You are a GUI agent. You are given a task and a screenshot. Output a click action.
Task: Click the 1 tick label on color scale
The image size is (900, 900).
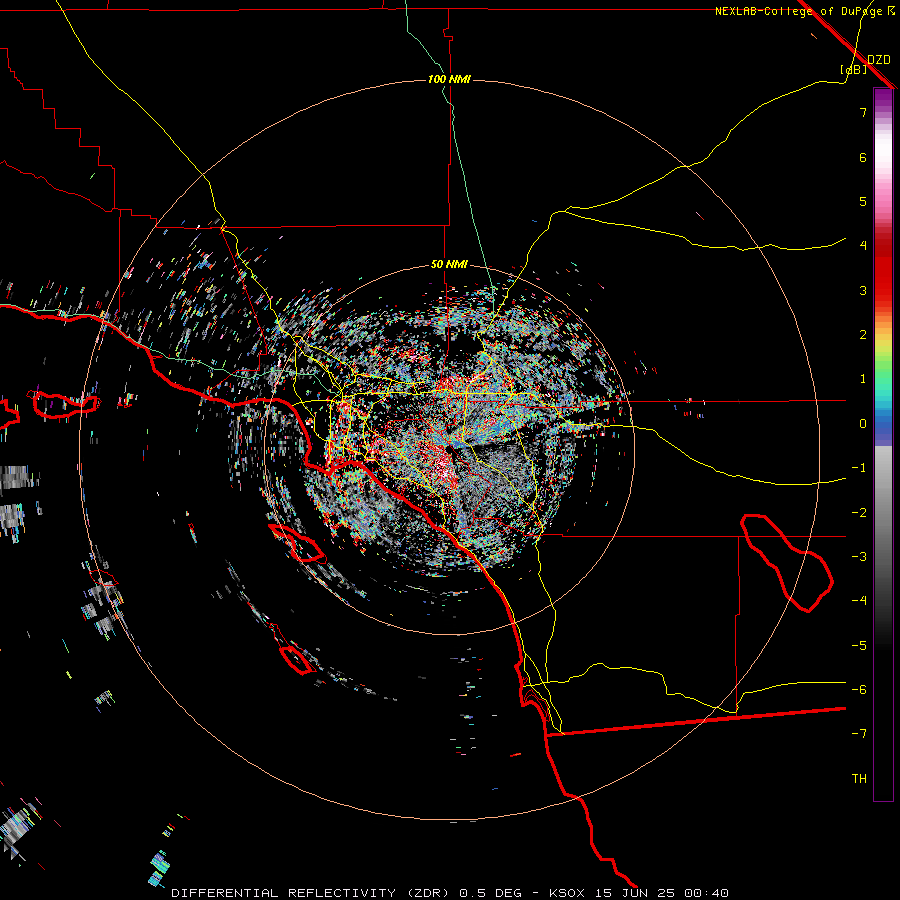863,379
